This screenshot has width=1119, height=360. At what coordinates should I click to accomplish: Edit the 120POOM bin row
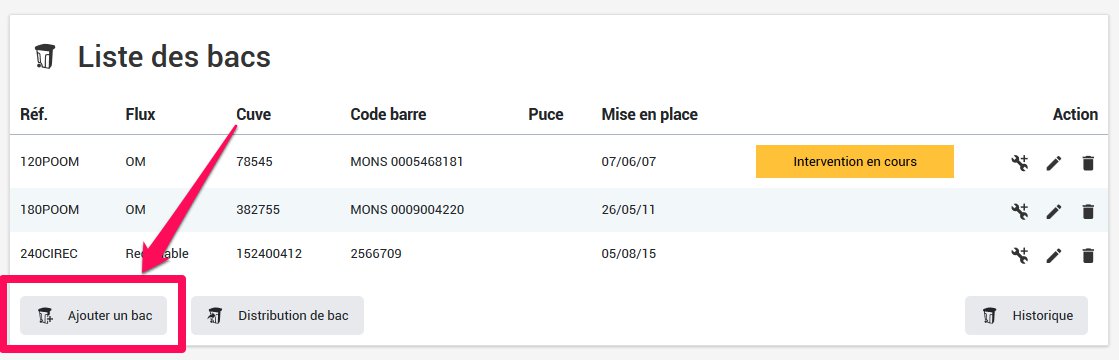pos(1054,163)
